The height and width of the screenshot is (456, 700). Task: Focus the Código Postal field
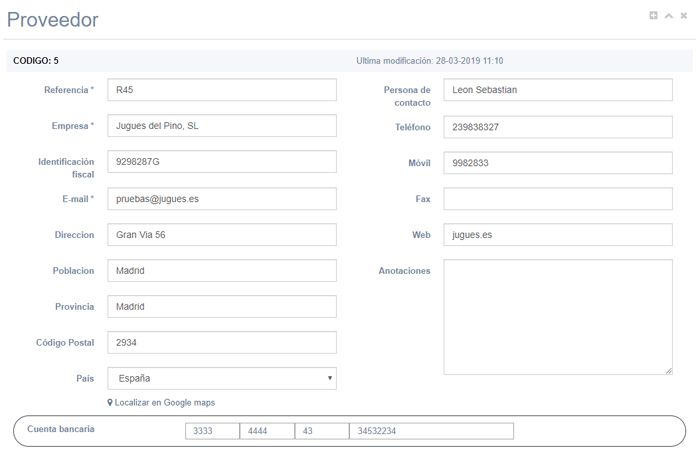[x=221, y=342]
